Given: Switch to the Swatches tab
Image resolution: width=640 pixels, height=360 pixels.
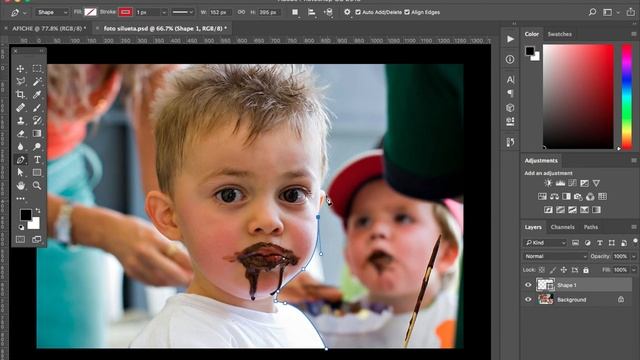Looking at the screenshot, I should pos(559,34).
